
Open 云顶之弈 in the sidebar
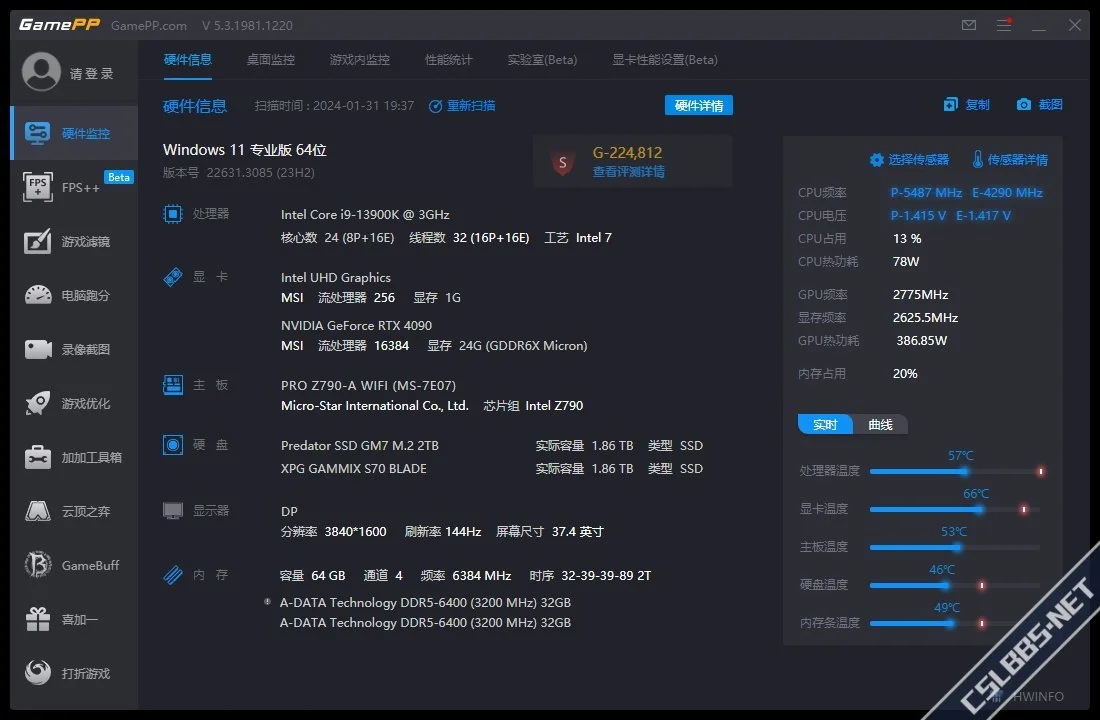(75, 512)
